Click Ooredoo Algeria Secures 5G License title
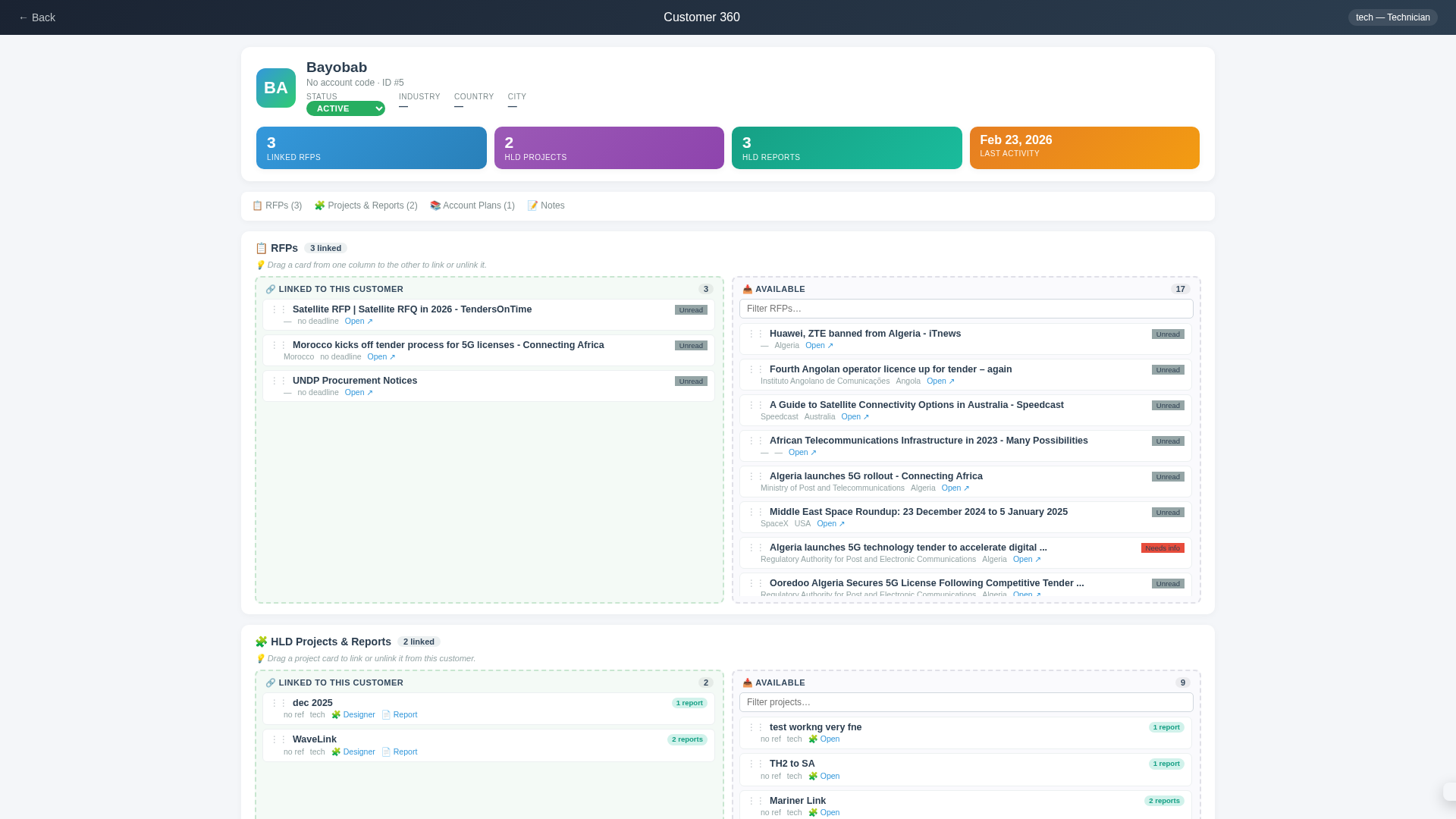Screen dimensions: 1456x819 coord(927,583)
